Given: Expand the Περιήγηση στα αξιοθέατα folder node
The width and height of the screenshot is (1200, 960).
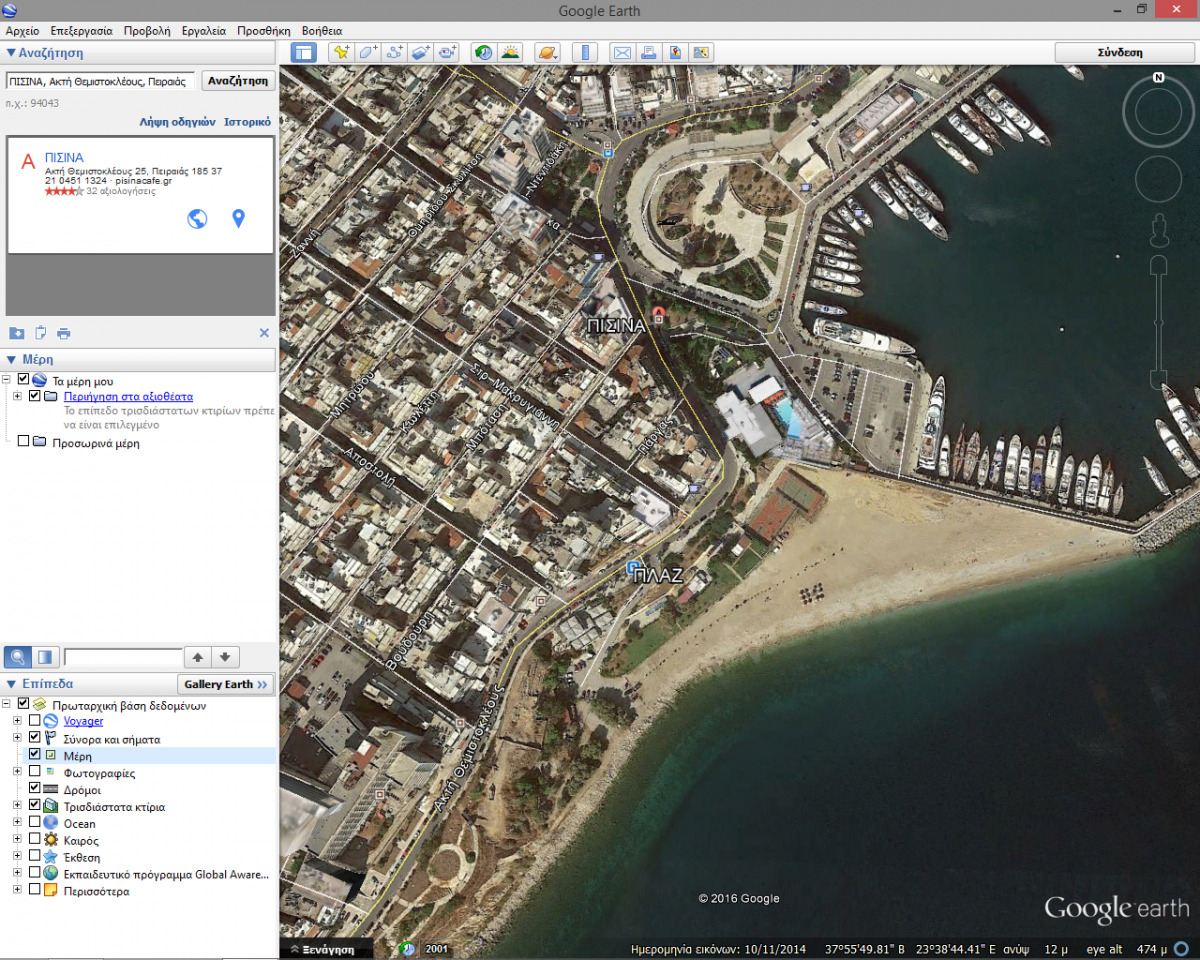Looking at the screenshot, I should tap(17, 397).
